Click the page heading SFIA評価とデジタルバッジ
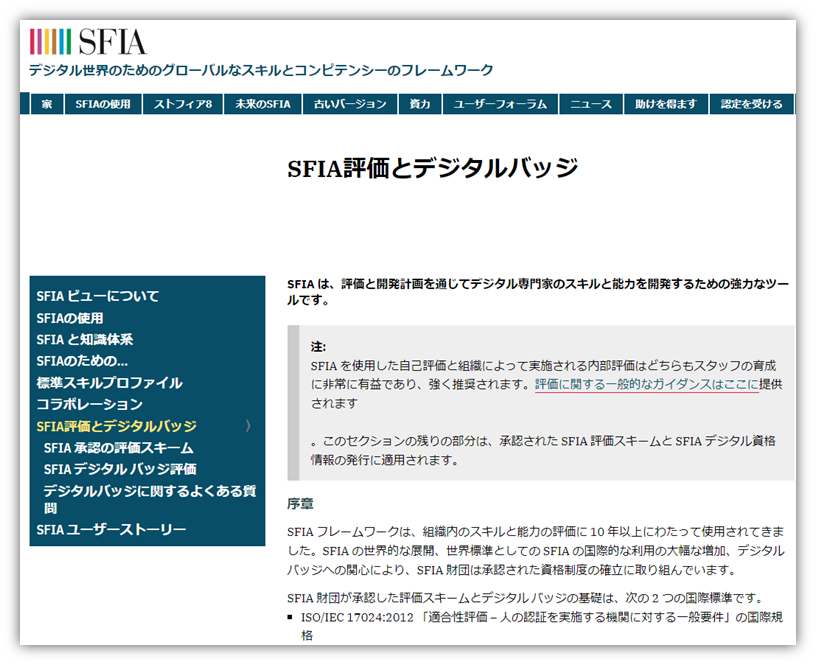This screenshot has height=665, width=816. 433,168
